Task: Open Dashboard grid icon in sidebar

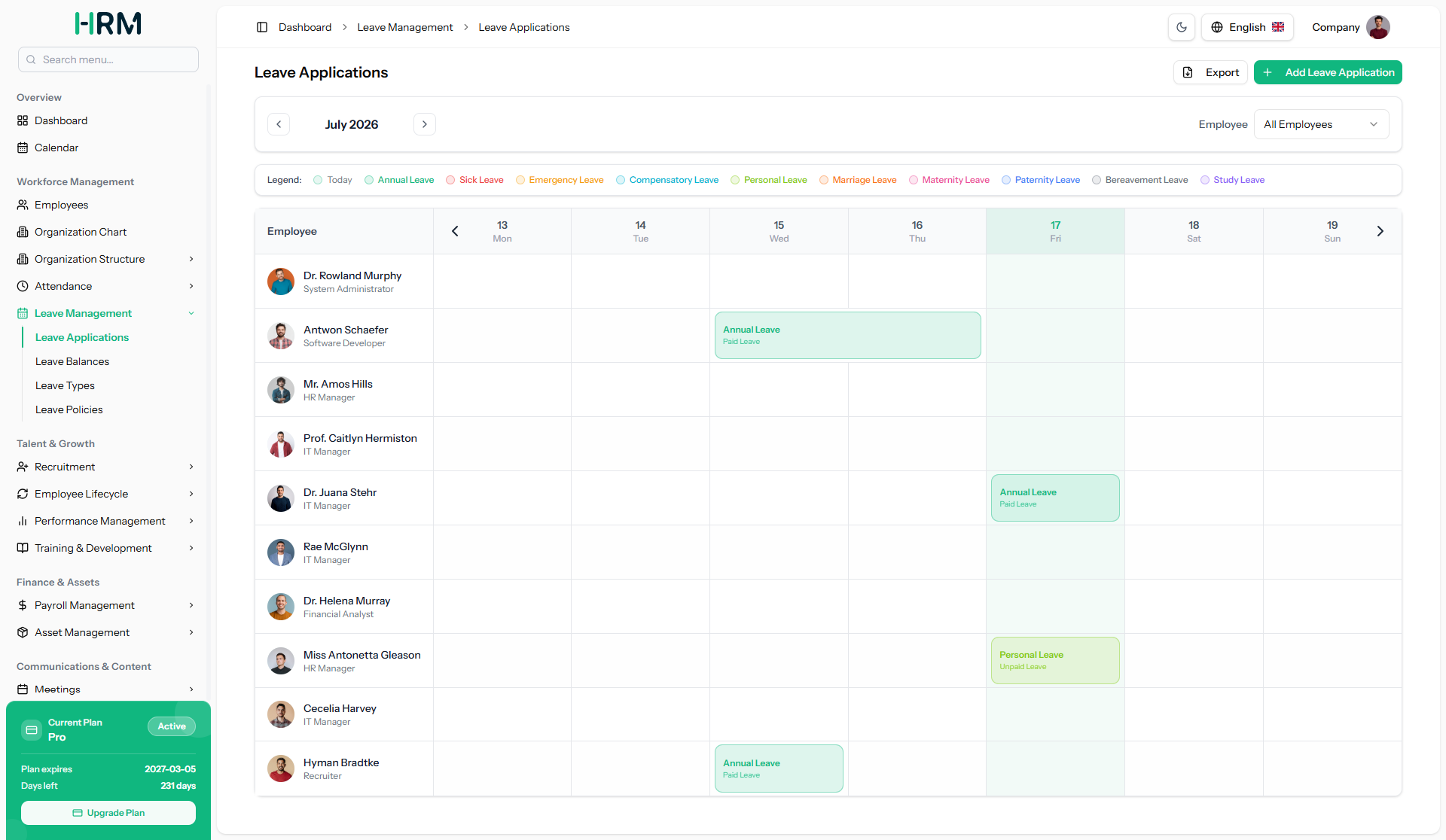Action: [23, 120]
